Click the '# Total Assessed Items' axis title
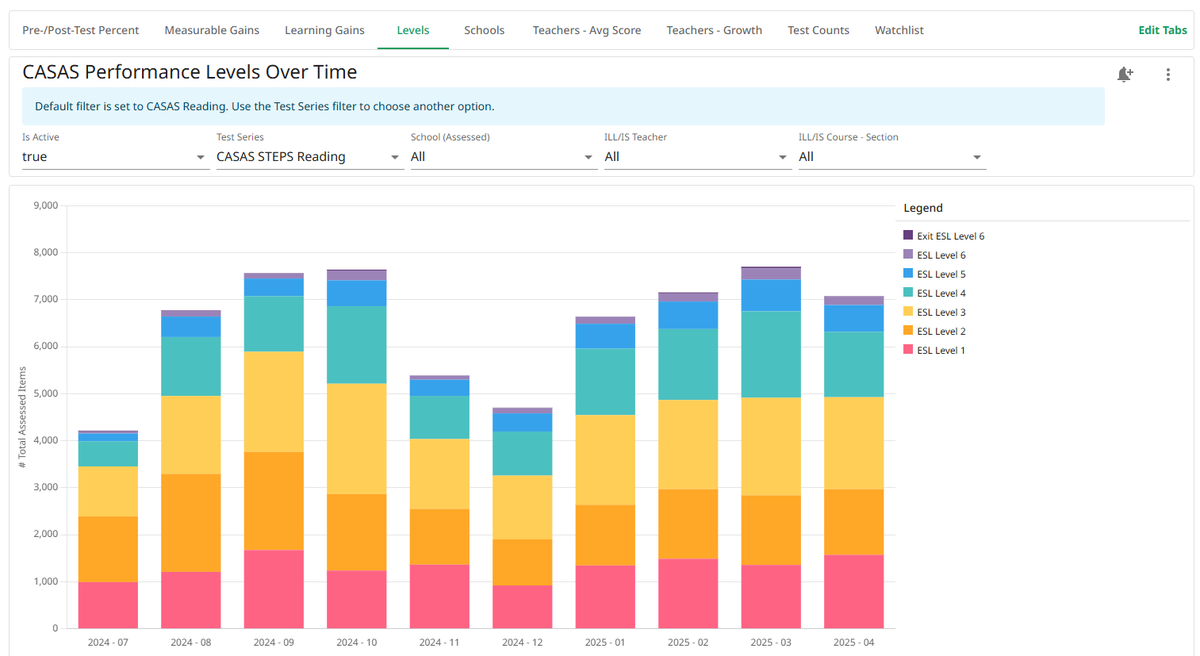Image resolution: width=1200 pixels, height=656 pixels. coord(21,417)
